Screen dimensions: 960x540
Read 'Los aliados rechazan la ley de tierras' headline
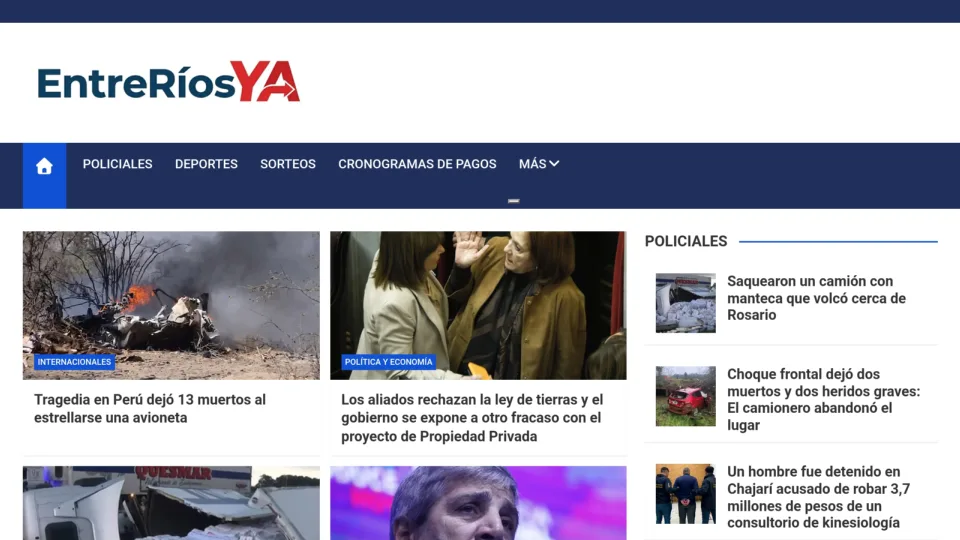pyautogui.click(x=472, y=418)
